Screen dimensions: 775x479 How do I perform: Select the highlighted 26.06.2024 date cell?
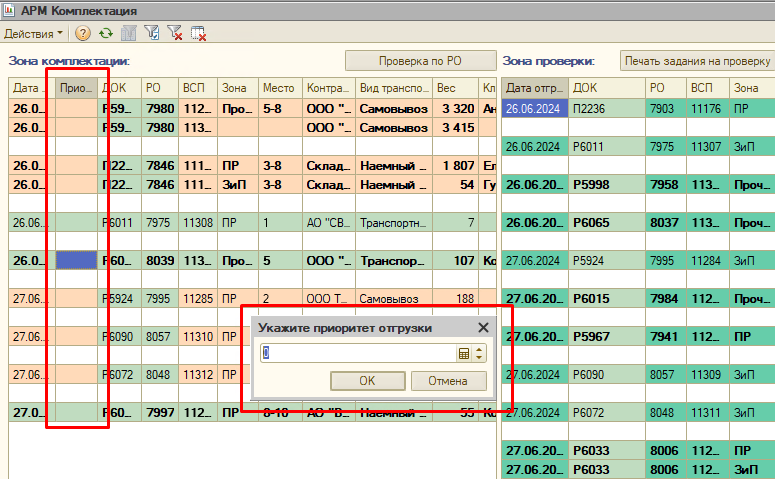click(x=535, y=109)
